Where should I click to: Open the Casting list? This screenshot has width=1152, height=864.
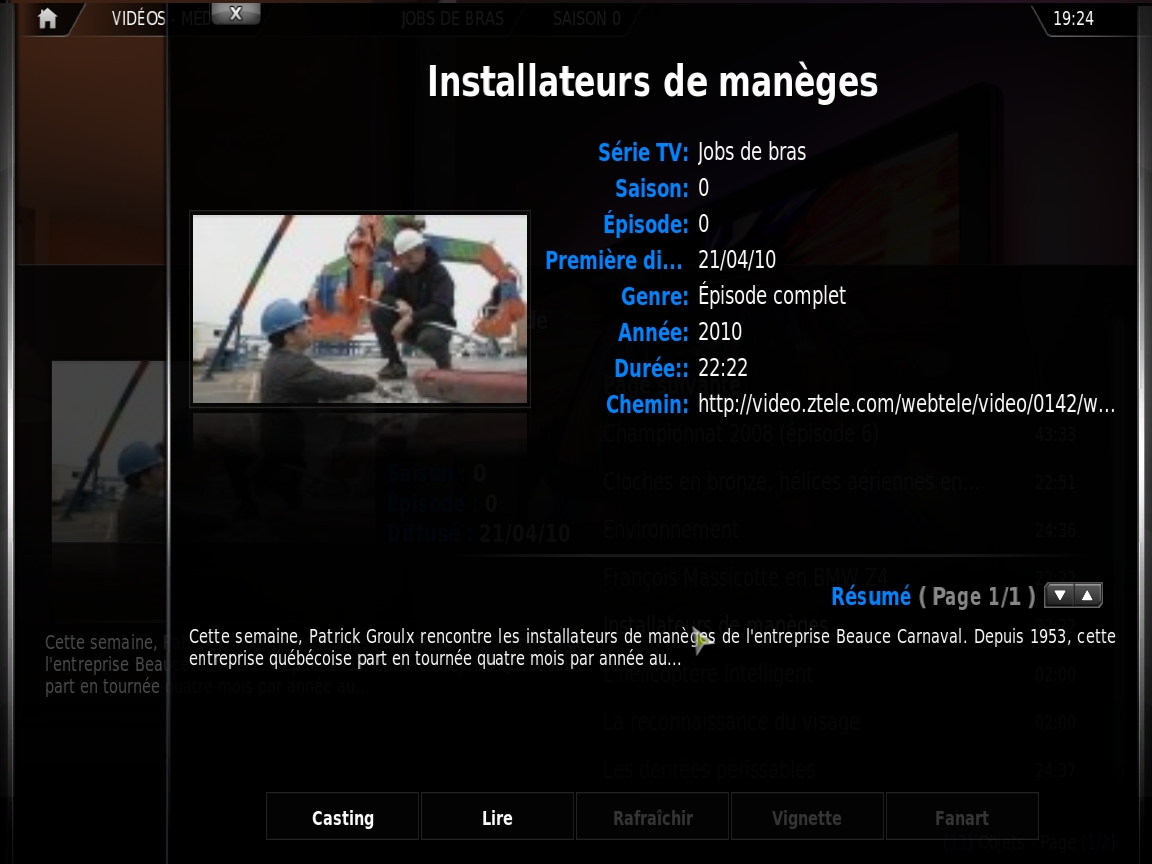[x=342, y=817]
